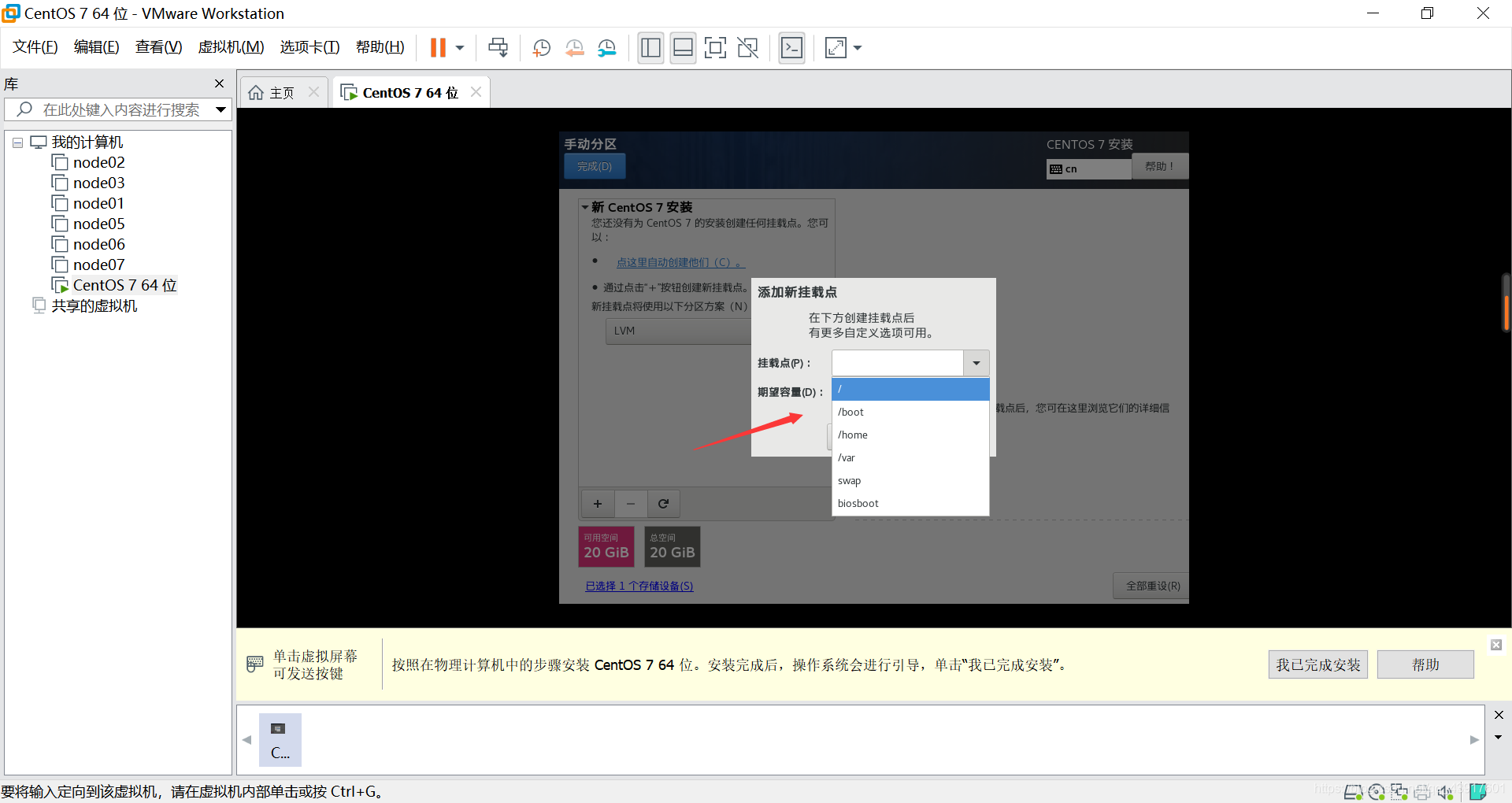1512x803 pixels.
Task: Select biosboot from the mount point list
Action: click(x=910, y=503)
